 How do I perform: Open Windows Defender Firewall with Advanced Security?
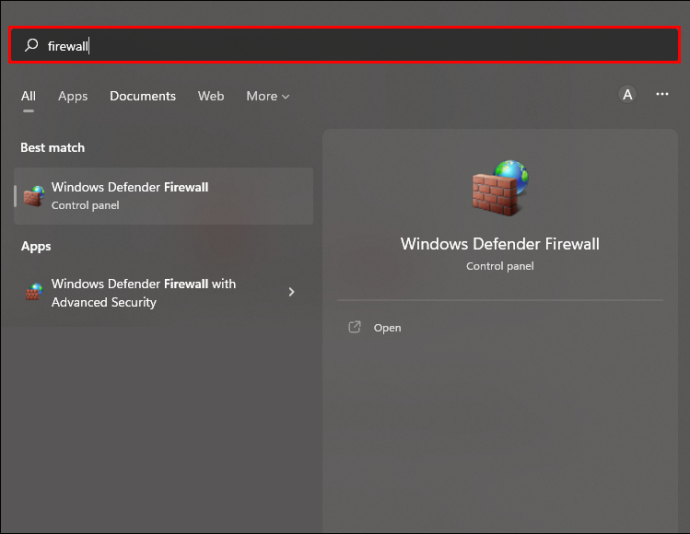(x=164, y=293)
